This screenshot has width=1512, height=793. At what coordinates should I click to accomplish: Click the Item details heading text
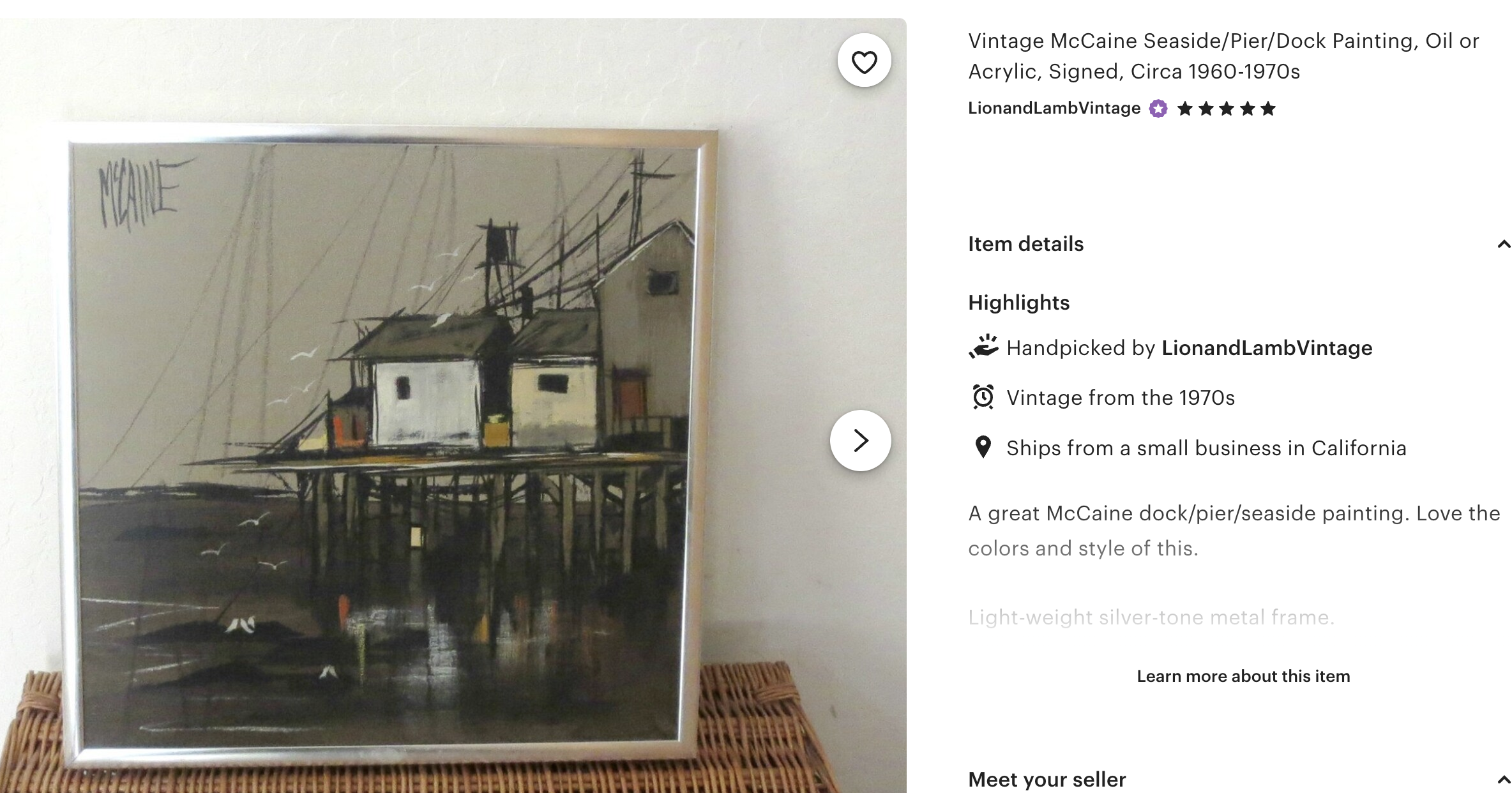[x=1025, y=244]
